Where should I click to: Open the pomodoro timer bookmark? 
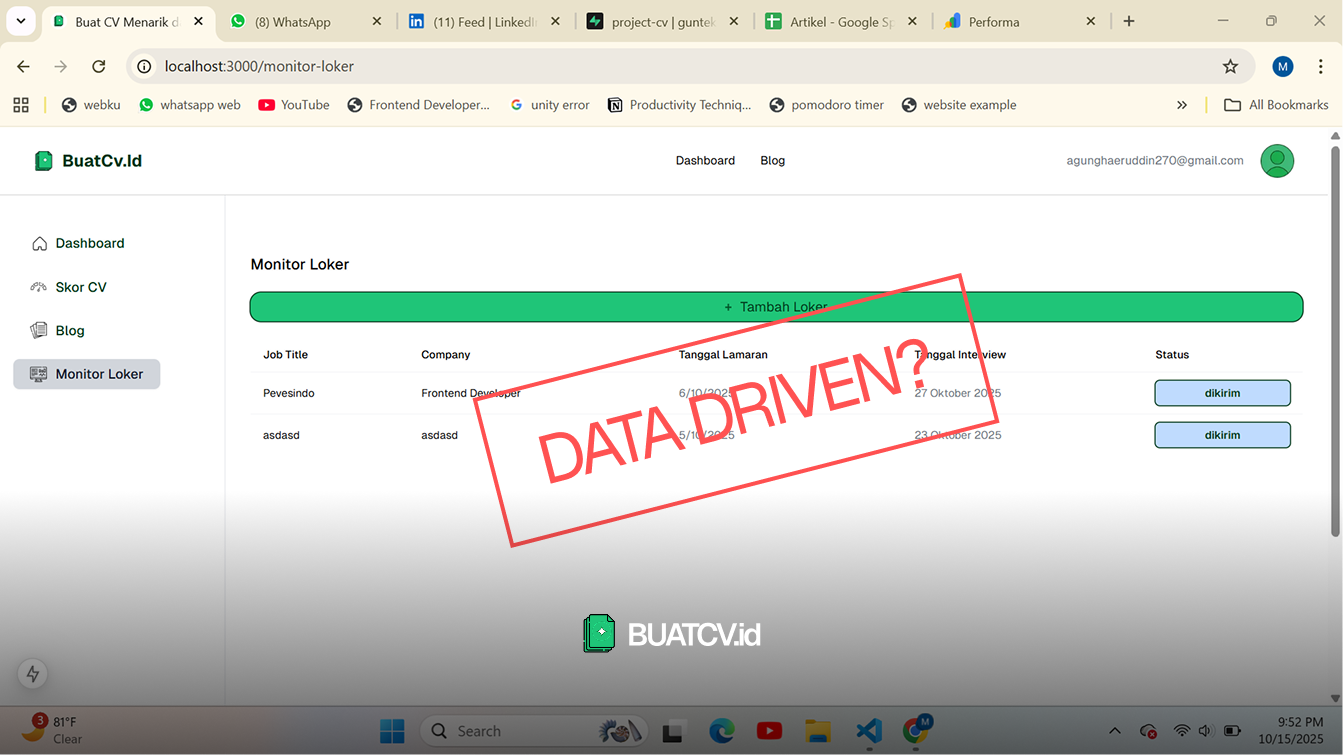tap(827, 105)
